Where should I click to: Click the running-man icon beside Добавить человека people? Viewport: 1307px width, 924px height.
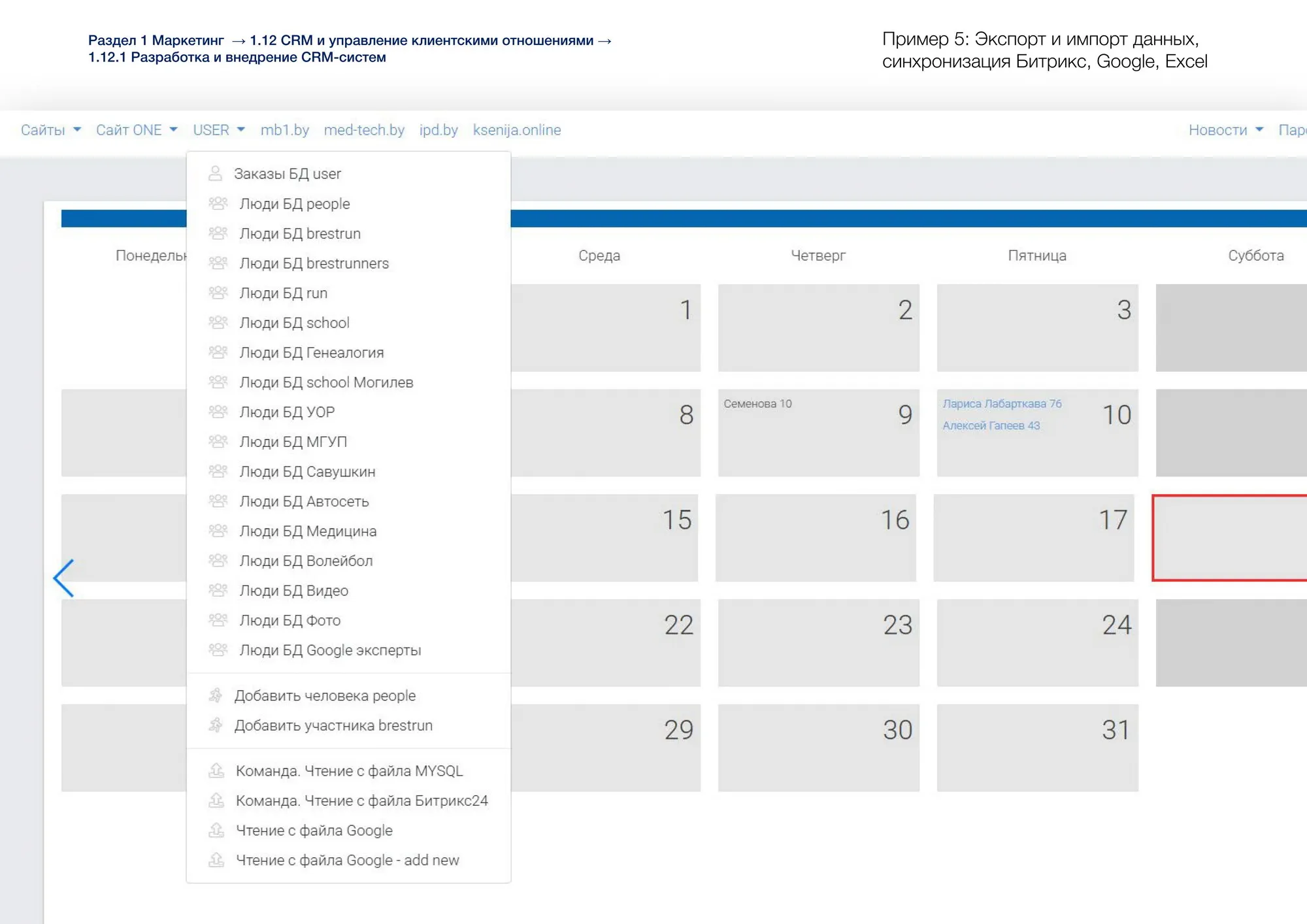pyautogui.click(x=215, y=695)
